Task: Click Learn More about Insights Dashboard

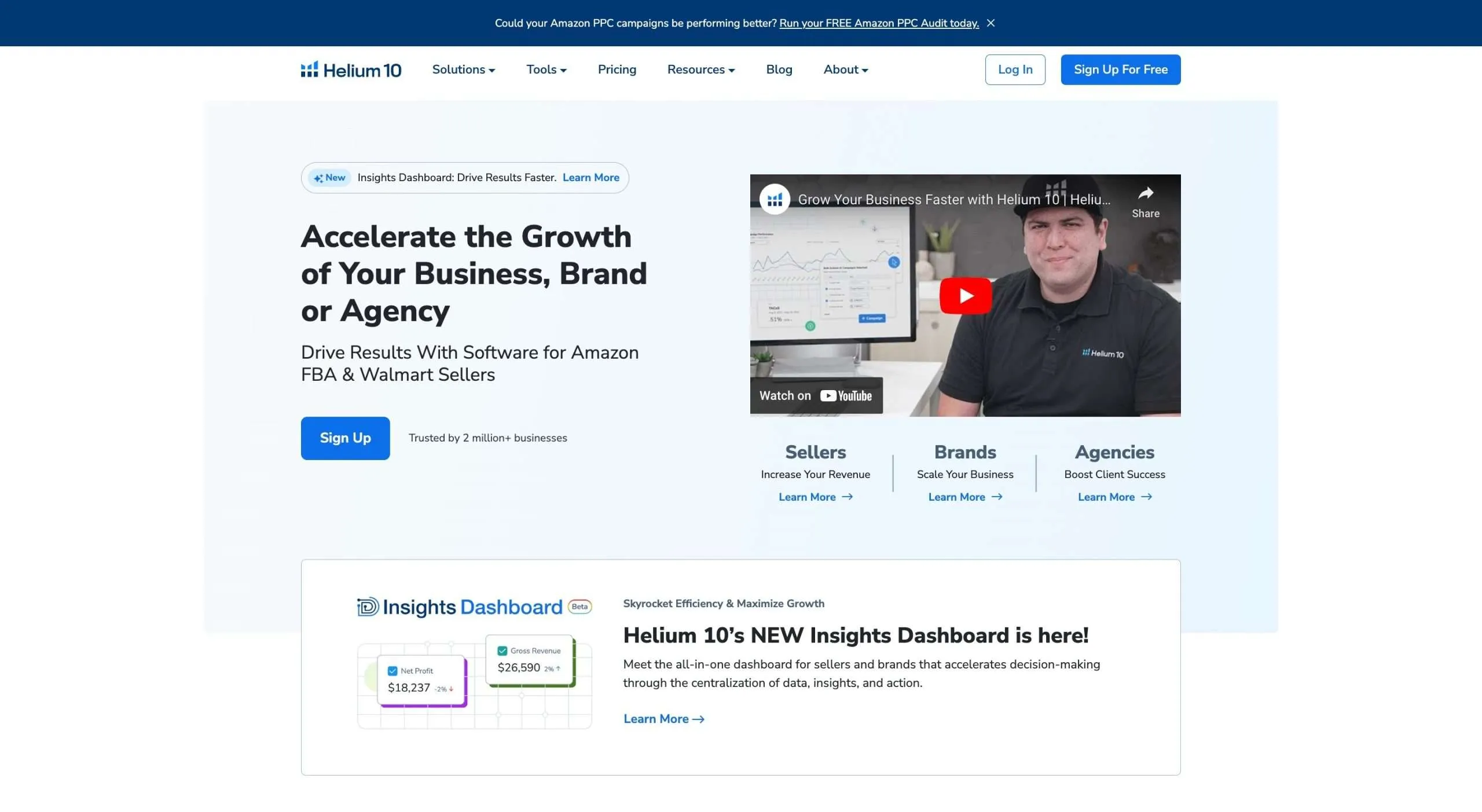Action: pos(663,719)
